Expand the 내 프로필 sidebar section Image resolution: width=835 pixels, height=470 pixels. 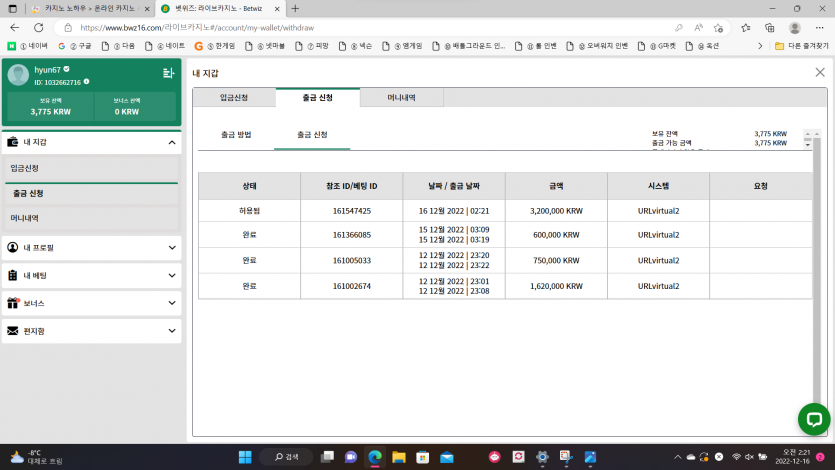(x=92, y=248)
